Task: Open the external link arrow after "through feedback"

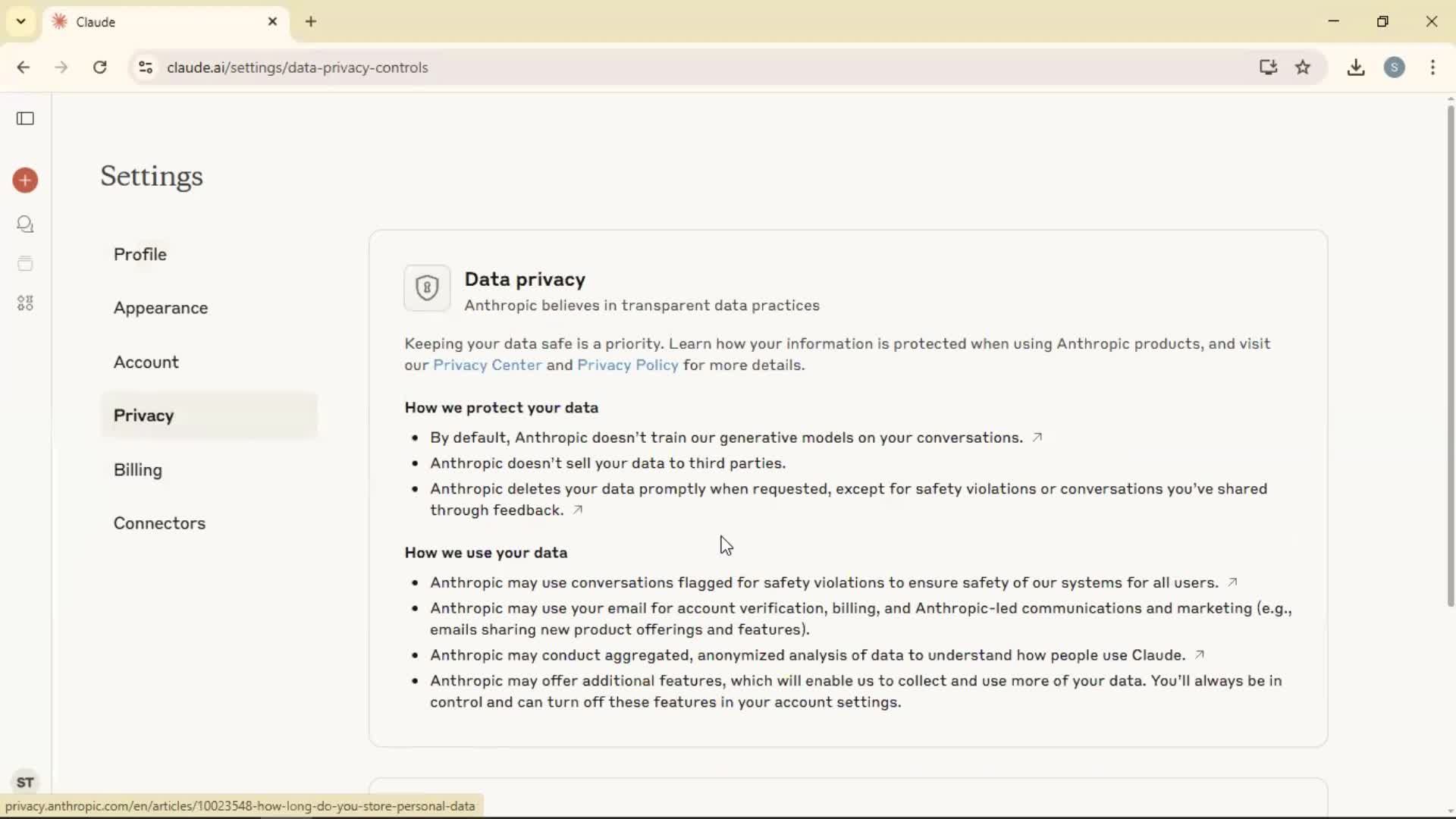Action: tap(578, 510)
